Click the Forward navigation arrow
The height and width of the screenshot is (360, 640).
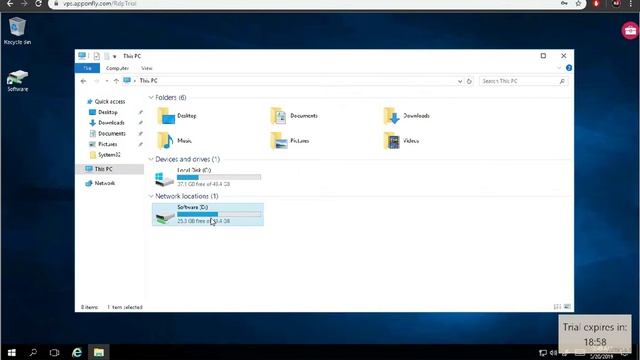coord(96,81)
